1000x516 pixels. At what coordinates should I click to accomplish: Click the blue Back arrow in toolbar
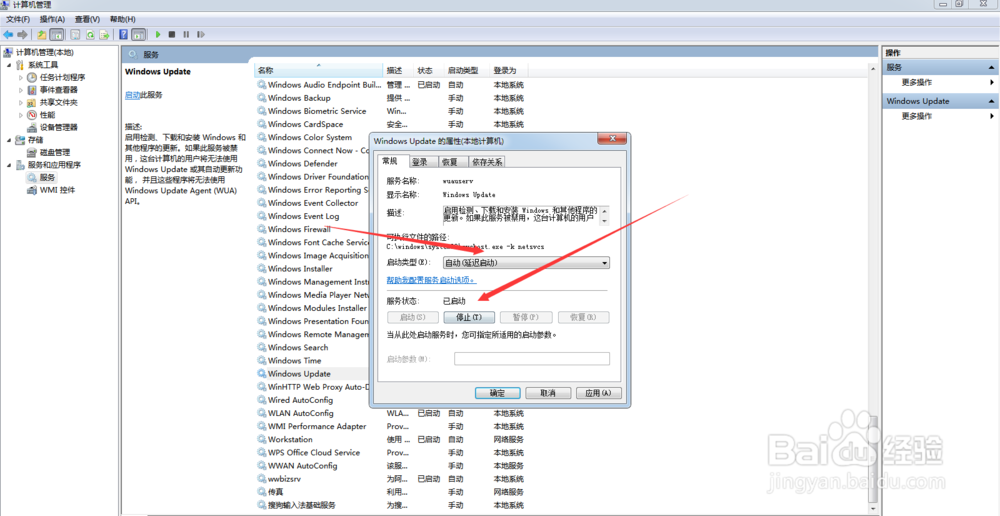point(8,34)
